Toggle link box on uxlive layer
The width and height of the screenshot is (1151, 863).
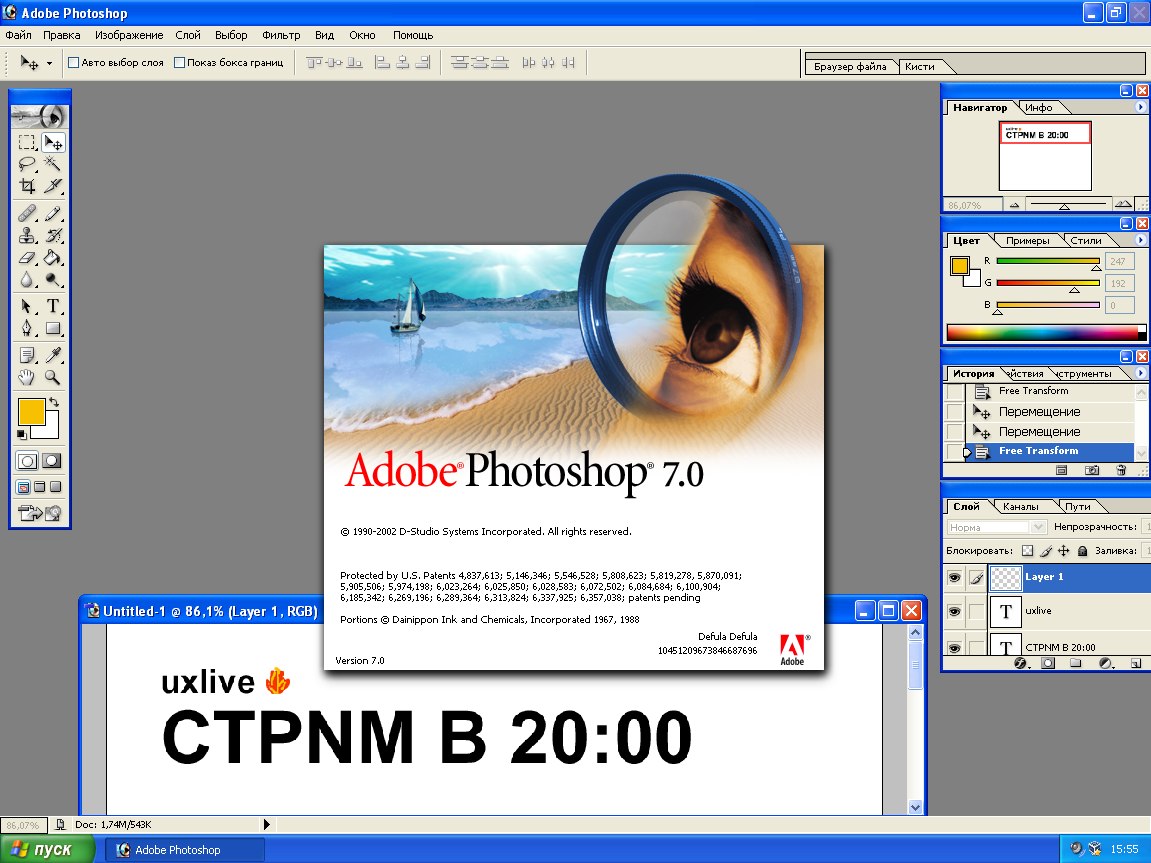click(x=976, y=611)
